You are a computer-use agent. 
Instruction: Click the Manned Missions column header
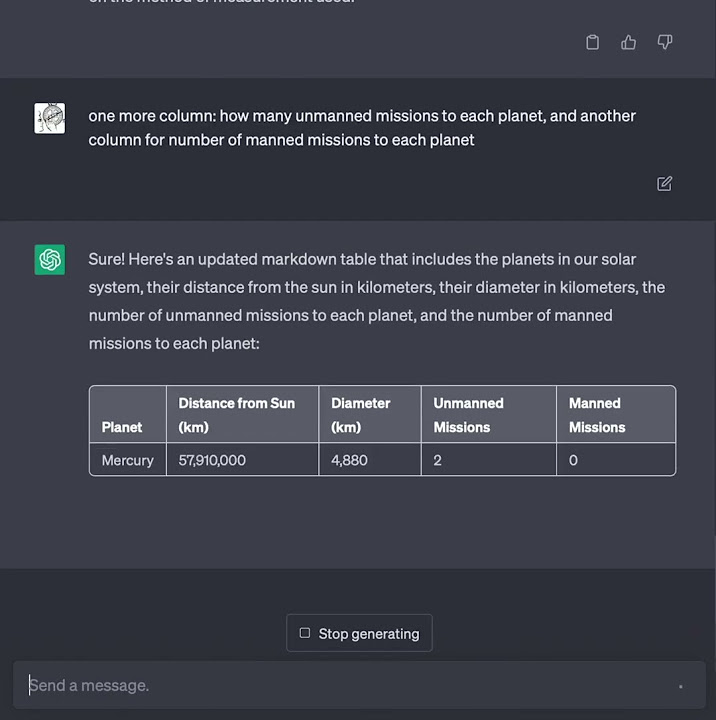597,415
